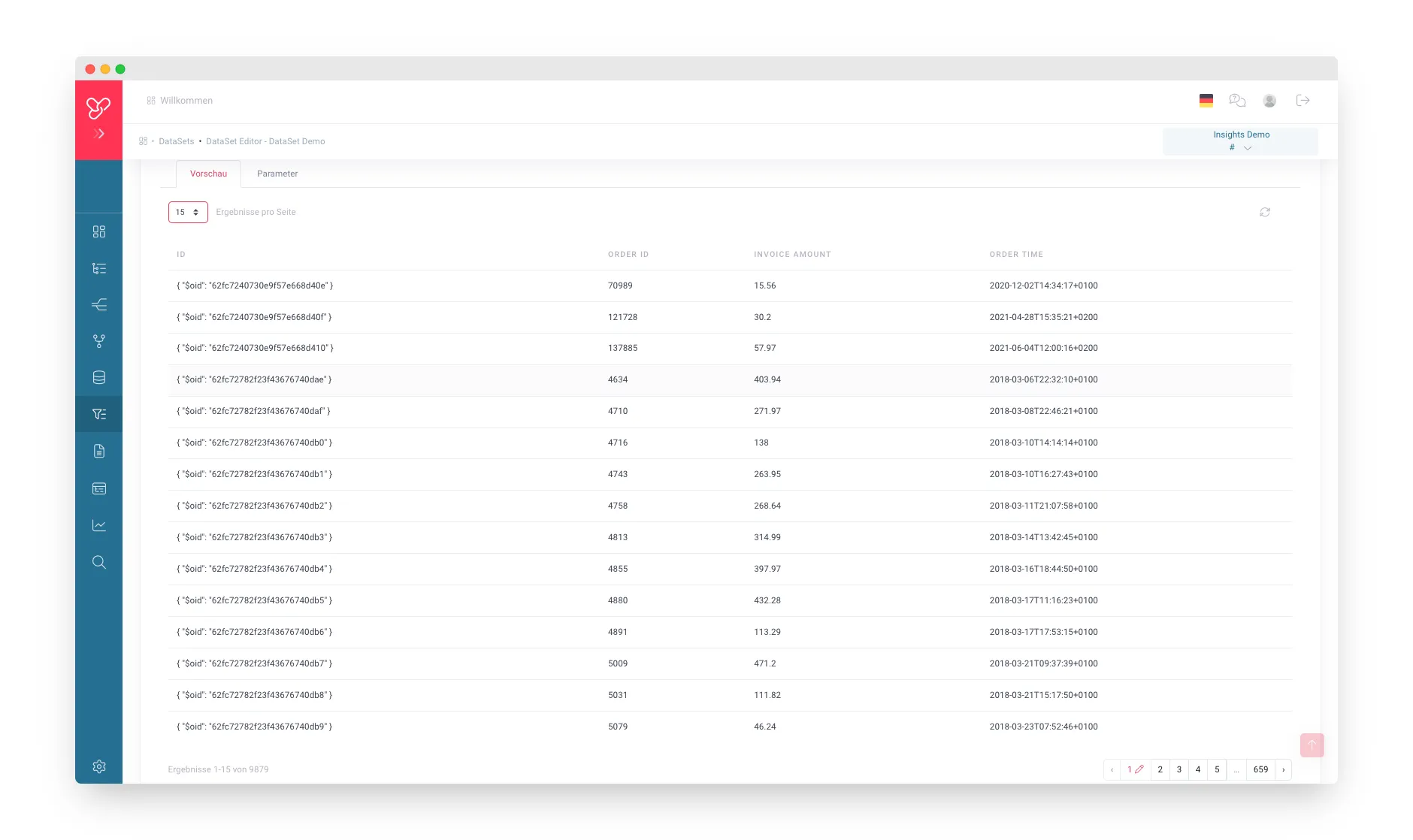Open the branch fork icon in sidebar
The image size is (1413, 840).
pyautogui.click(x=98, y=341)
